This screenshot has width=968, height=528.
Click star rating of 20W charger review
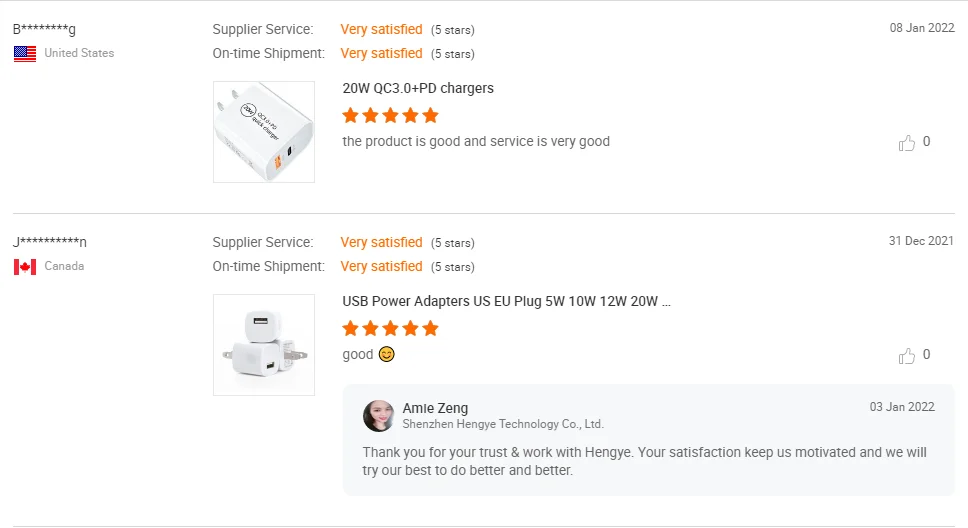click(x=390, y=115)
